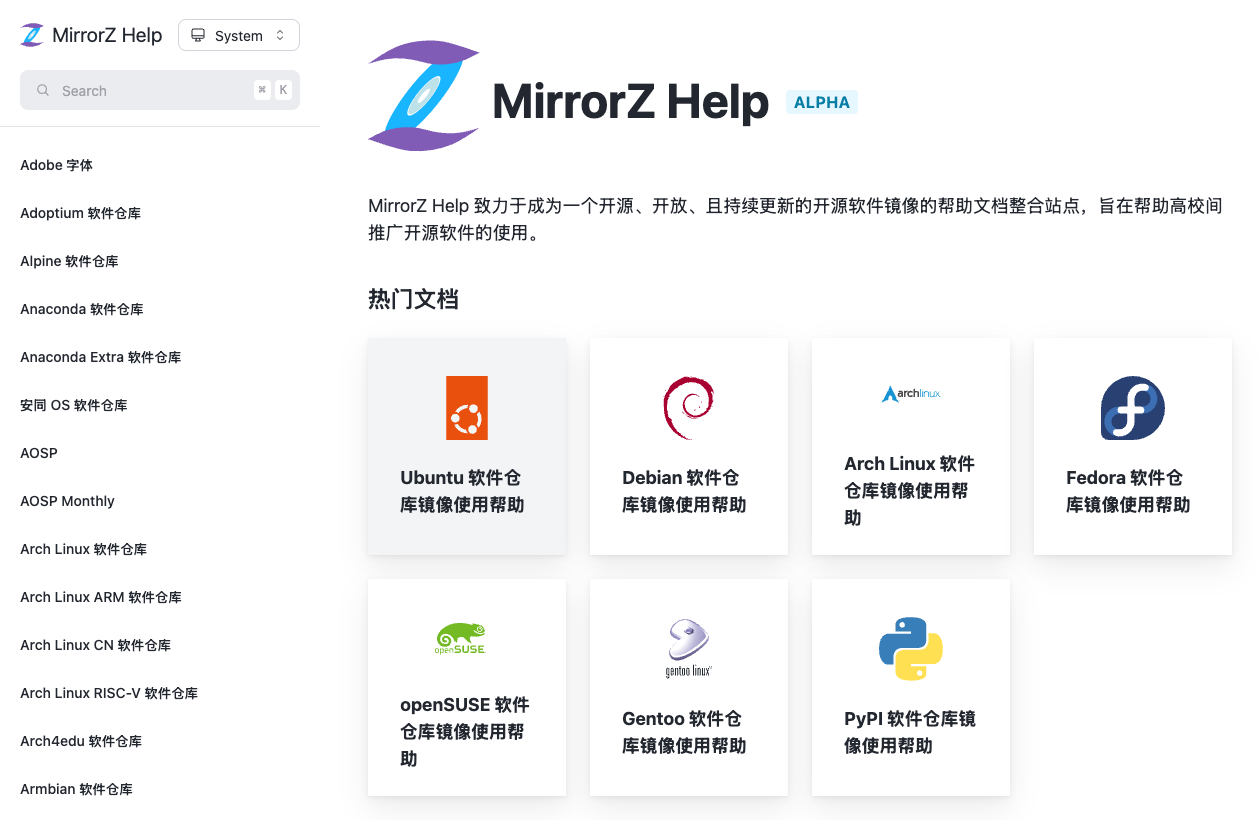1260x820 pixels.
Task: Open 安同 OS 软件仓库 entry
Action: [74, 405]
